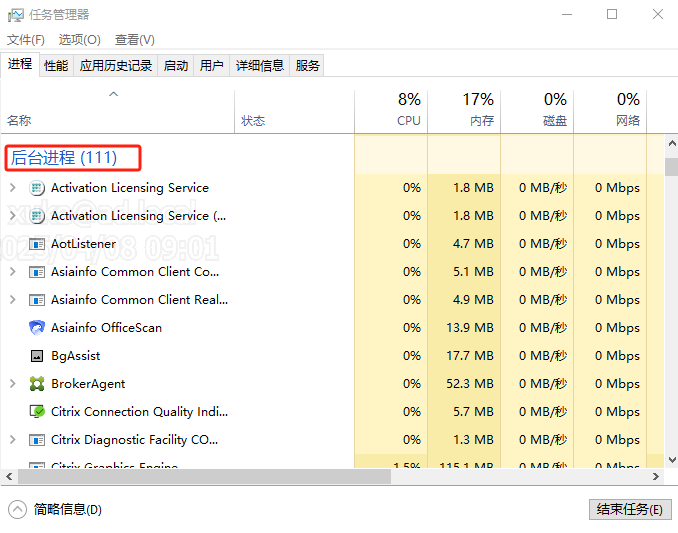The image size is (678, 533).
Task: Switch to the 性能 tab
Action: (56, 66)
